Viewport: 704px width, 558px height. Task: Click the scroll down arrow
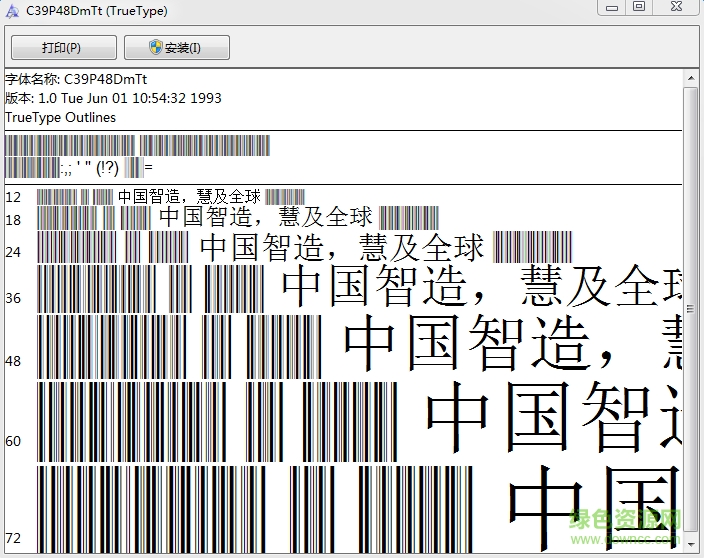[691, 545]
